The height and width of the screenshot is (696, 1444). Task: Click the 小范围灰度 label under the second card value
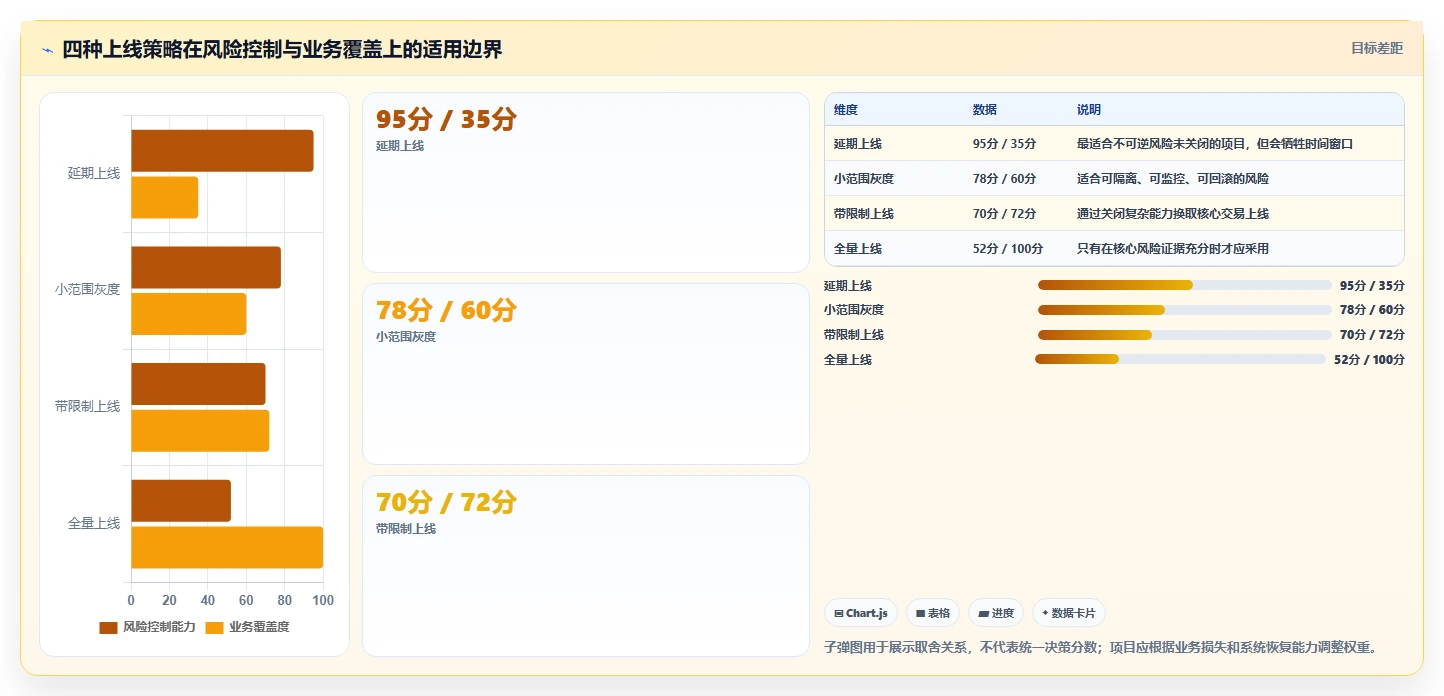click(406, 337)
